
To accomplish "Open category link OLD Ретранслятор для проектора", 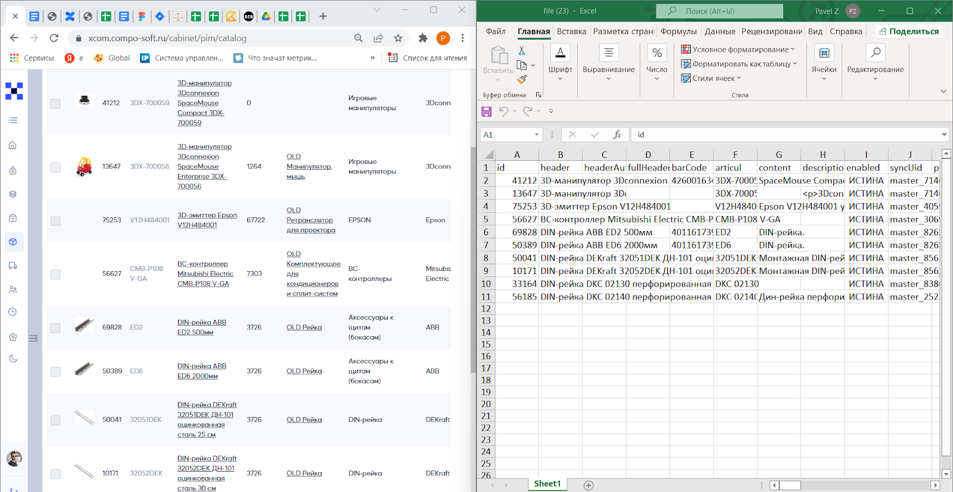I will pyautogui.click(x=310, y=220).
